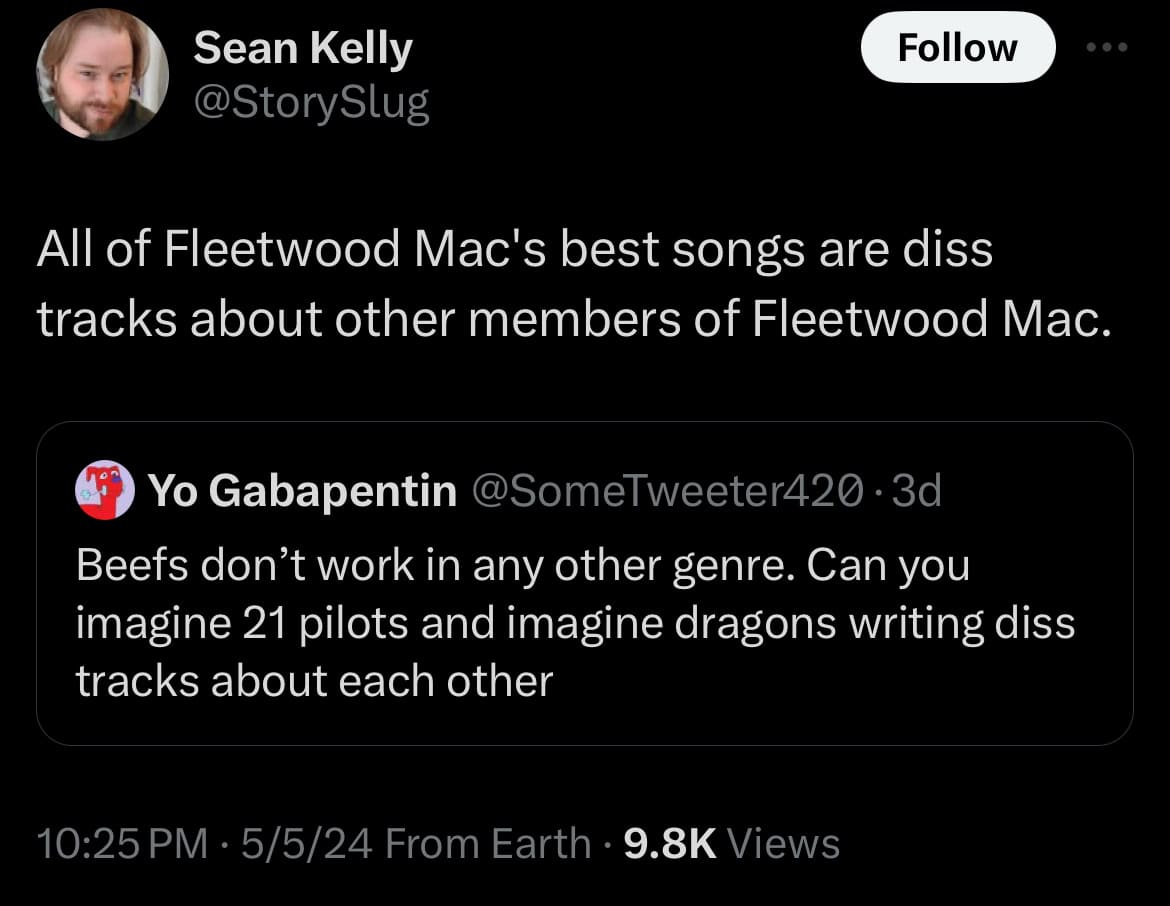Open the three-dot more options menu
This screenshot has width=1170, height=906.
pos(1107,47)
